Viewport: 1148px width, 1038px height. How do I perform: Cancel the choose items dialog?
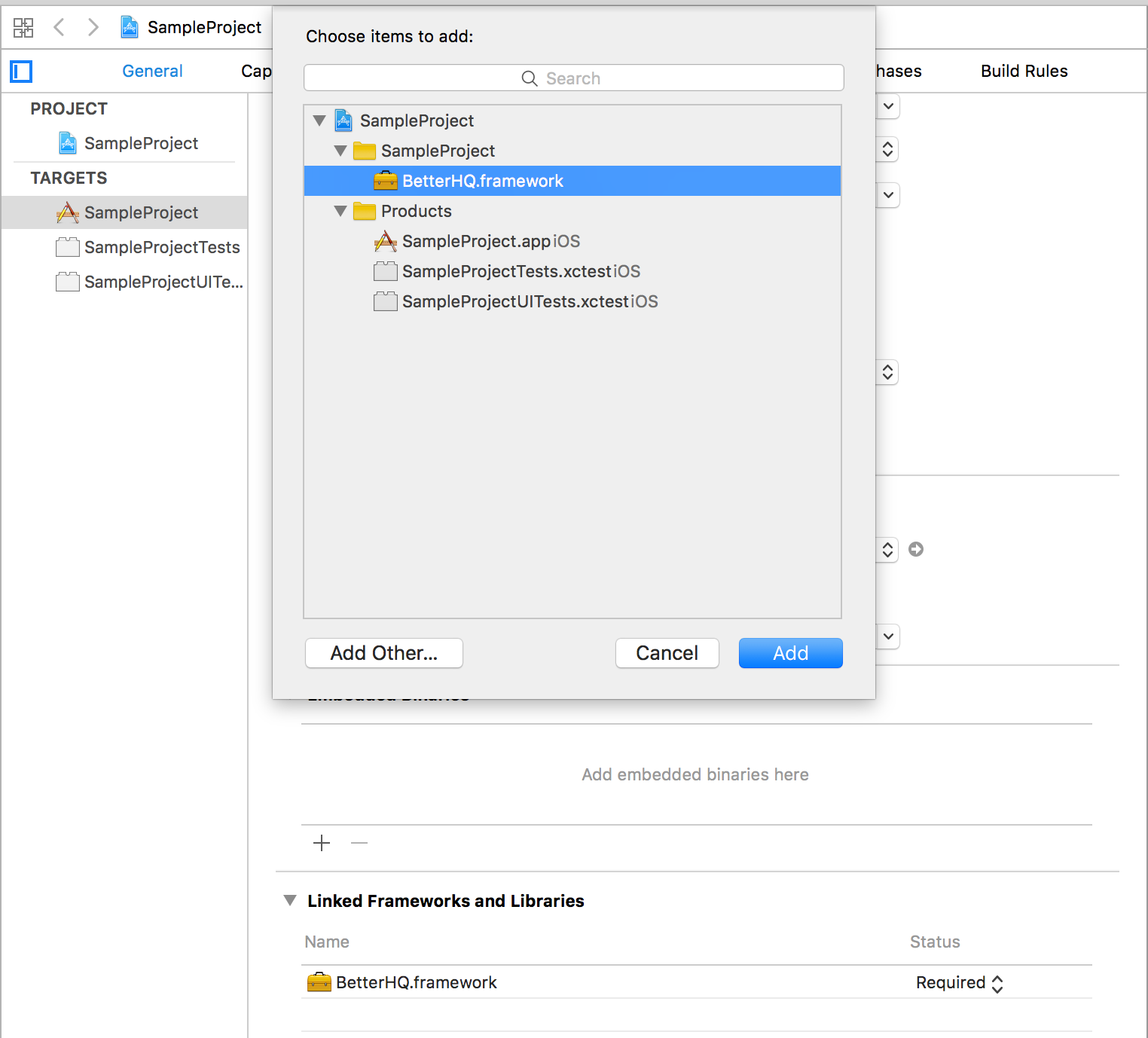pyautogui.click(x=667, y=653)
